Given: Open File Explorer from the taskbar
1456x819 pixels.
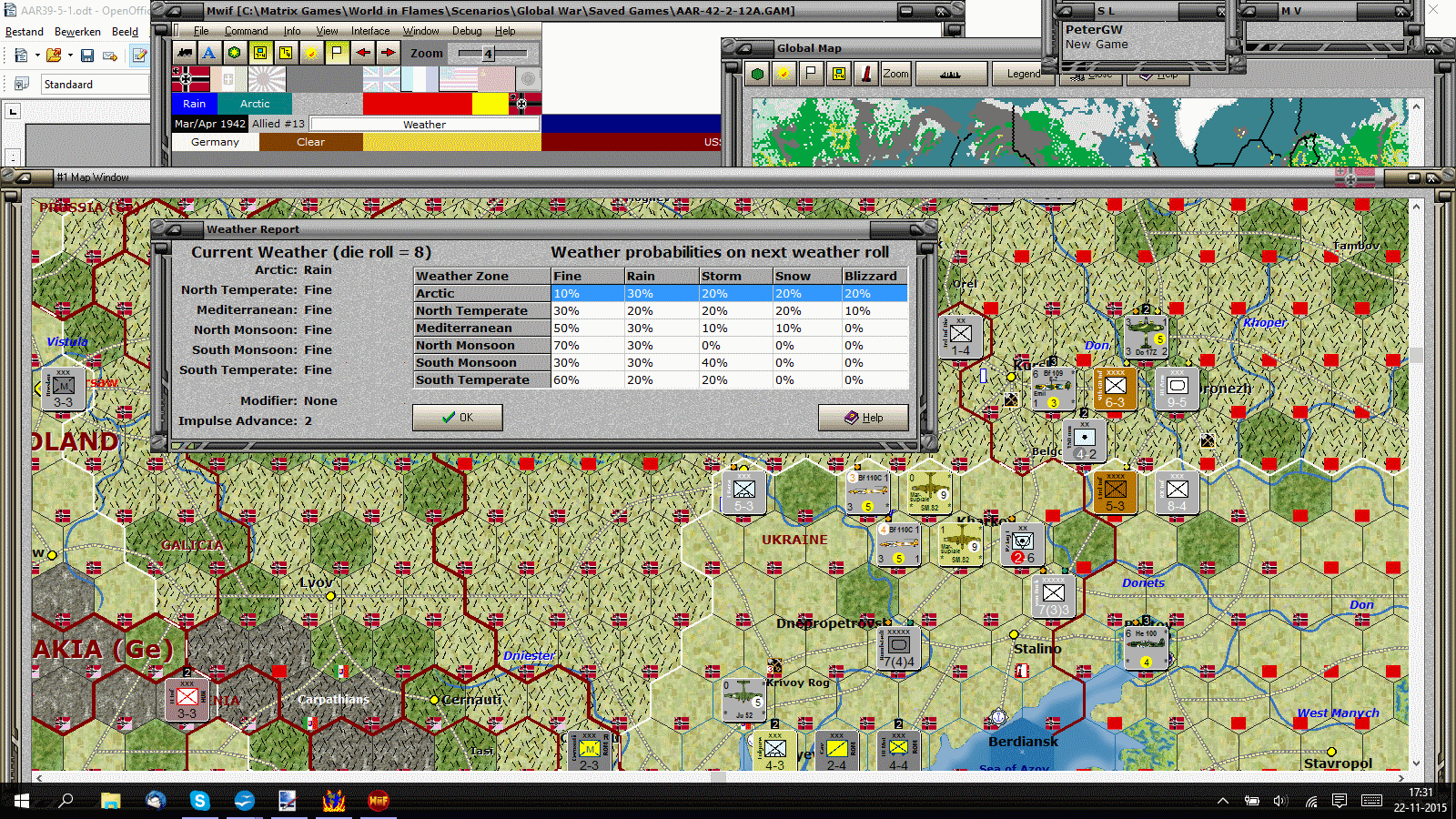Looking at the screenshot, I should [x=111, y=801].
